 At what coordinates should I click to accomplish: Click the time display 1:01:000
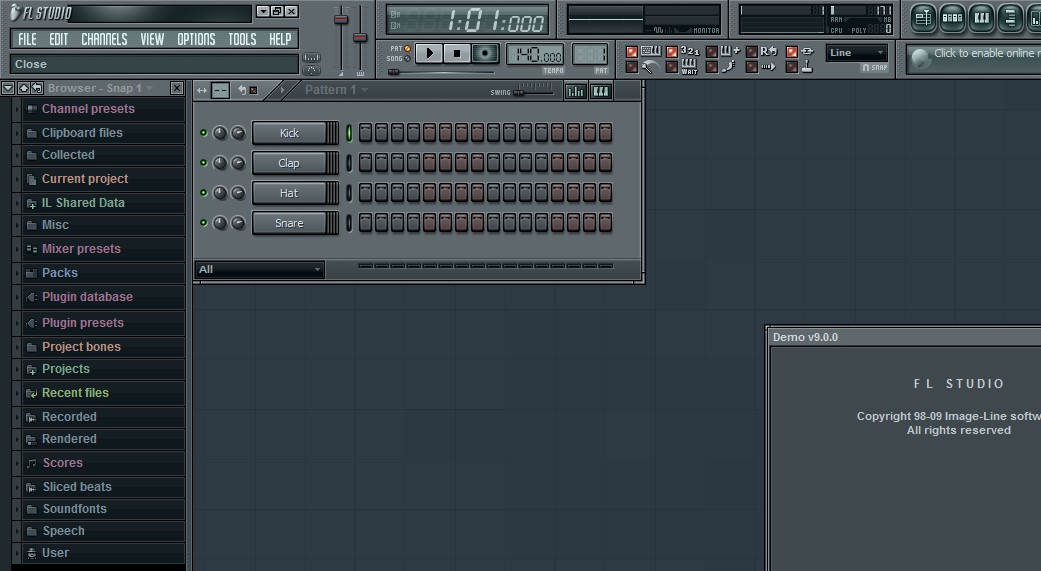[467, 21]
